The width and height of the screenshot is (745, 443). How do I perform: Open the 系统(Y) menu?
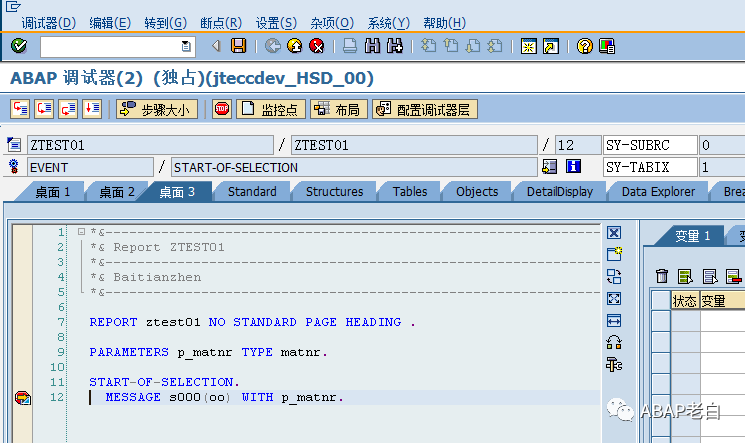[388, 23]
